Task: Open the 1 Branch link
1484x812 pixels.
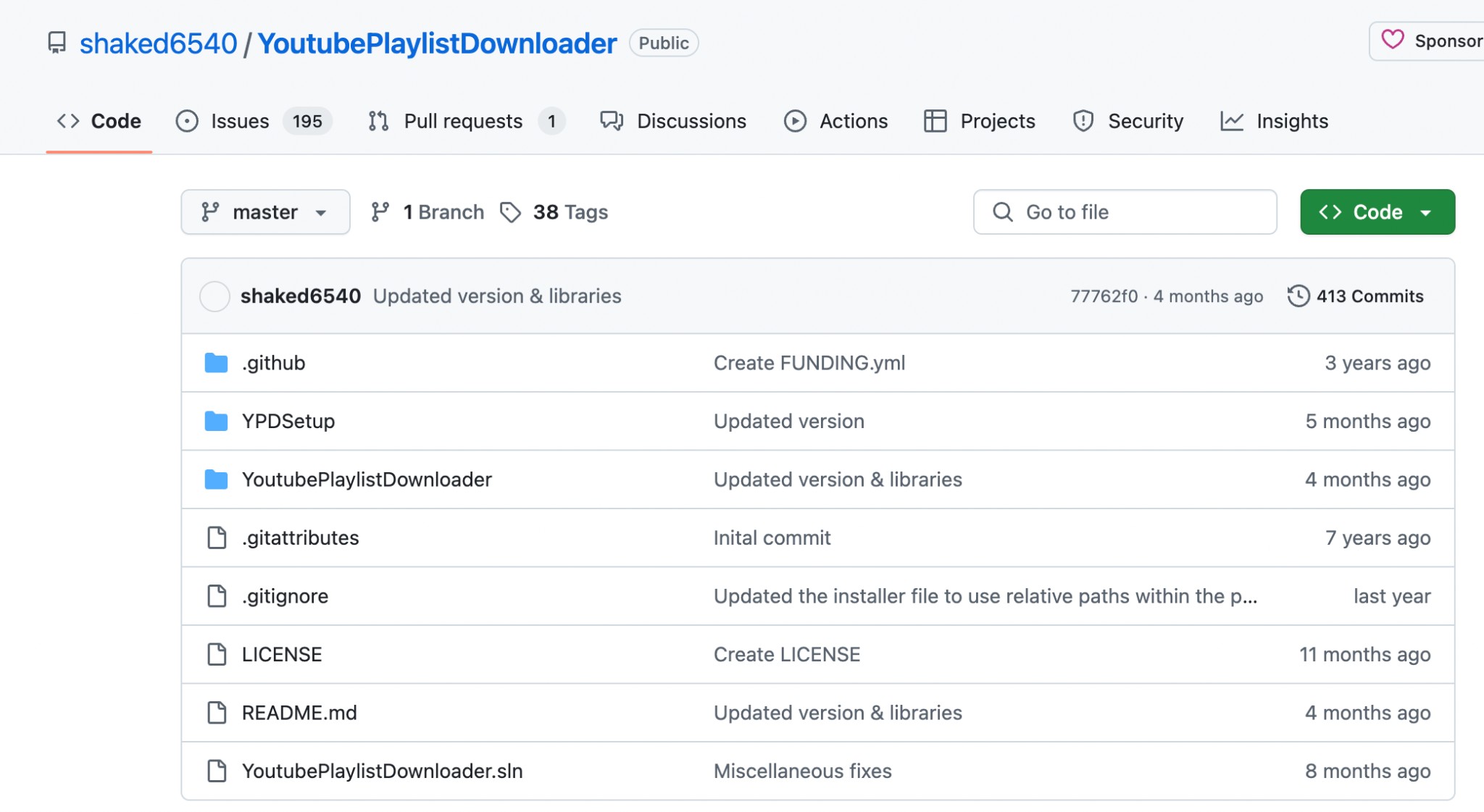Action: 428,212
